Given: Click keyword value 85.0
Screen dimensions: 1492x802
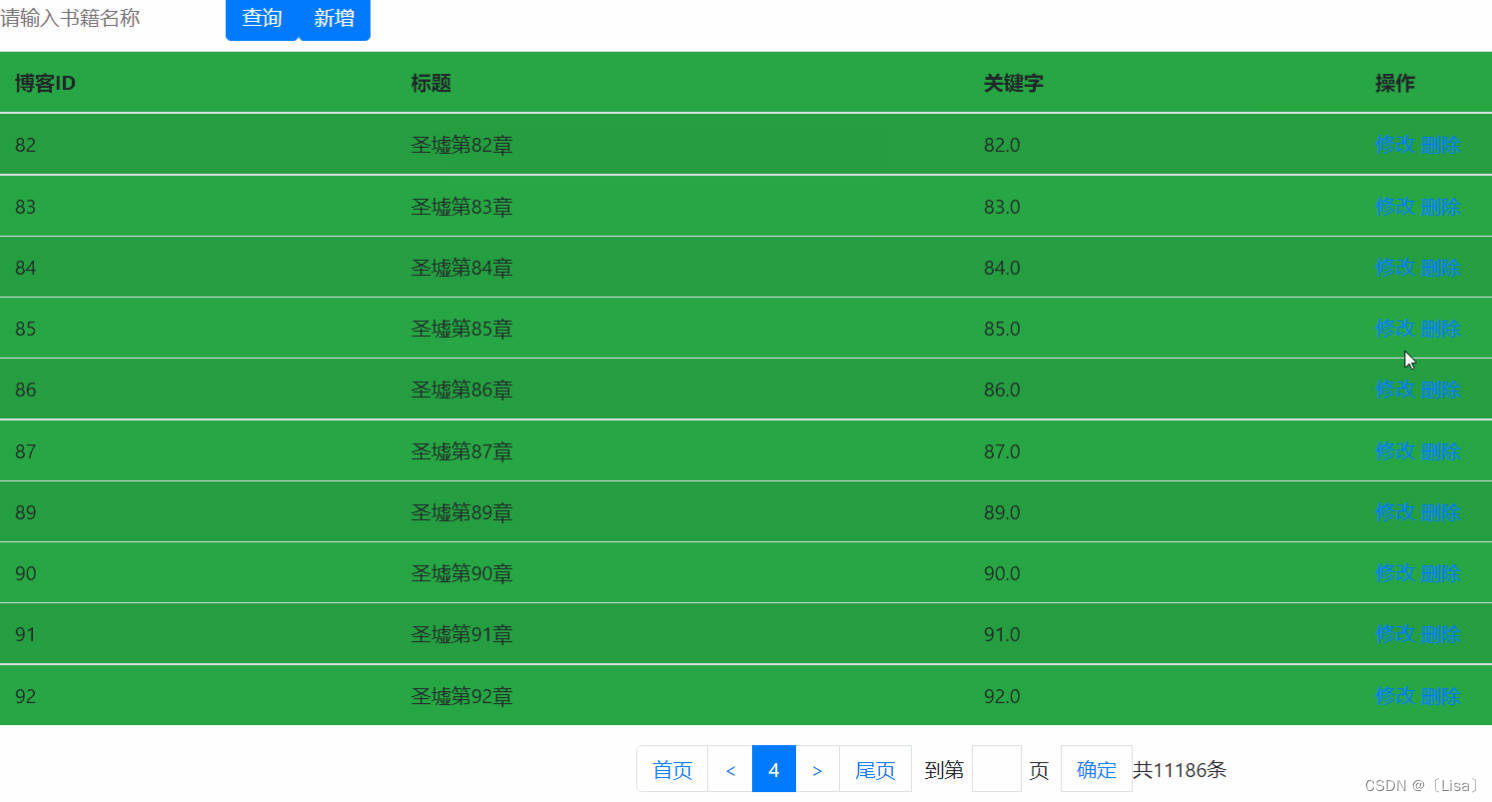Looking at the screenshot, I should [x=1002, y=329].
